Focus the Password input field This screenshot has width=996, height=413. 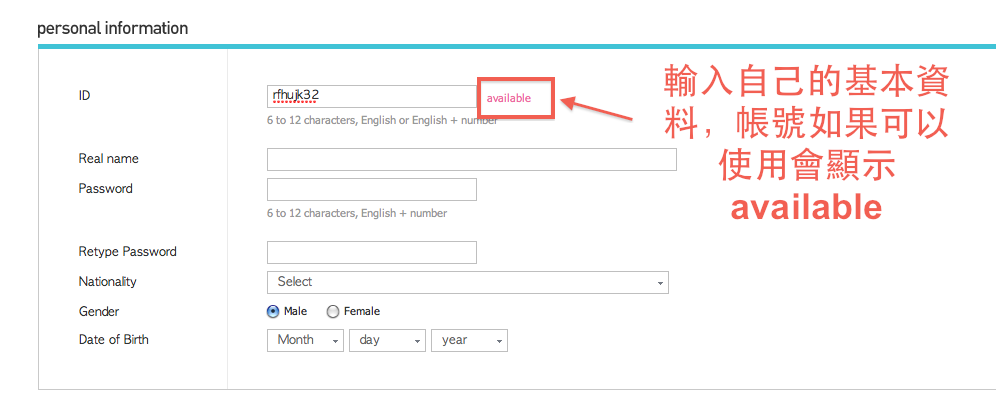372,189
